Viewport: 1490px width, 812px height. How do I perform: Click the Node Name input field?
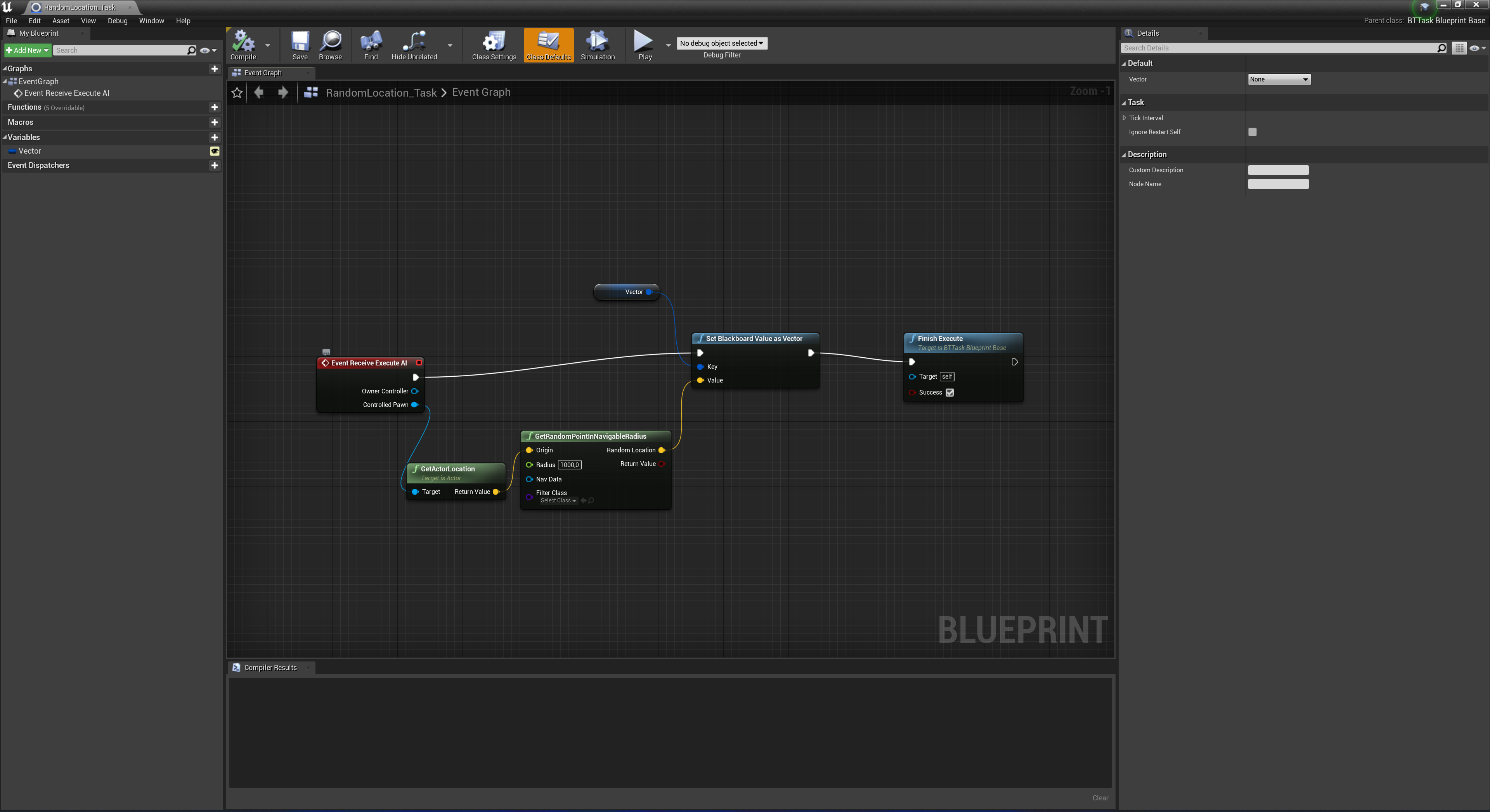[1278, 184]
